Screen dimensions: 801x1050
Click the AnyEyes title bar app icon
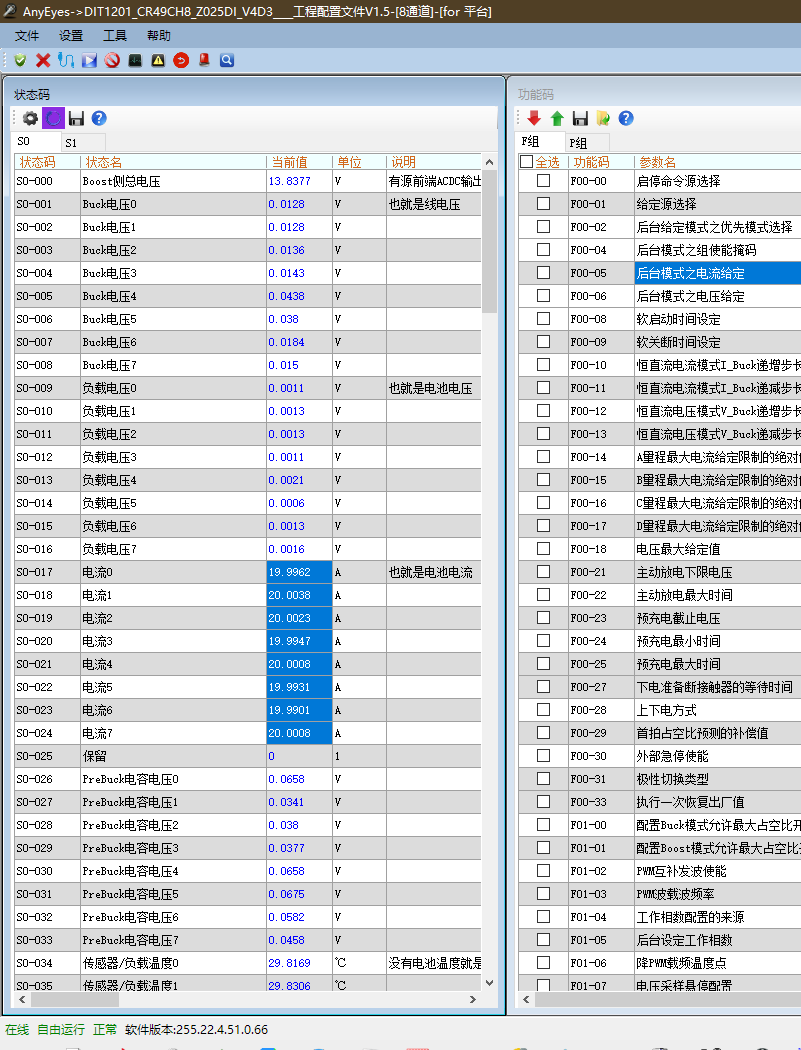point(10,11)
